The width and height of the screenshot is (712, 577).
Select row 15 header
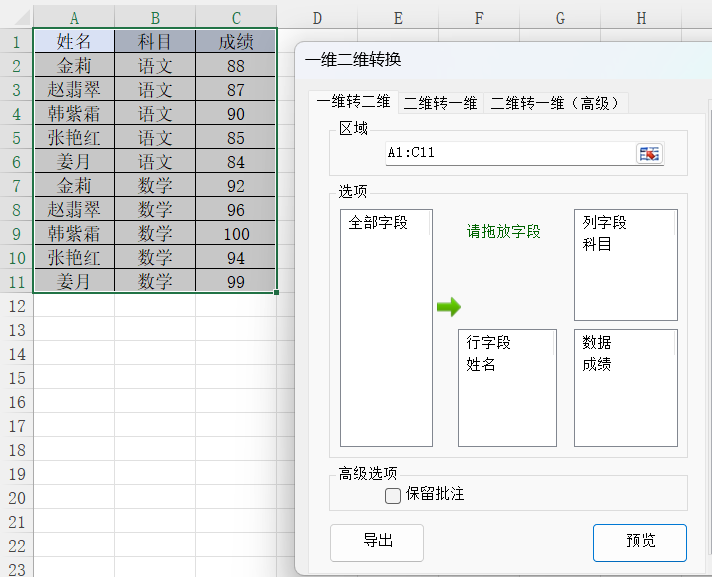(x=17, y=378)
